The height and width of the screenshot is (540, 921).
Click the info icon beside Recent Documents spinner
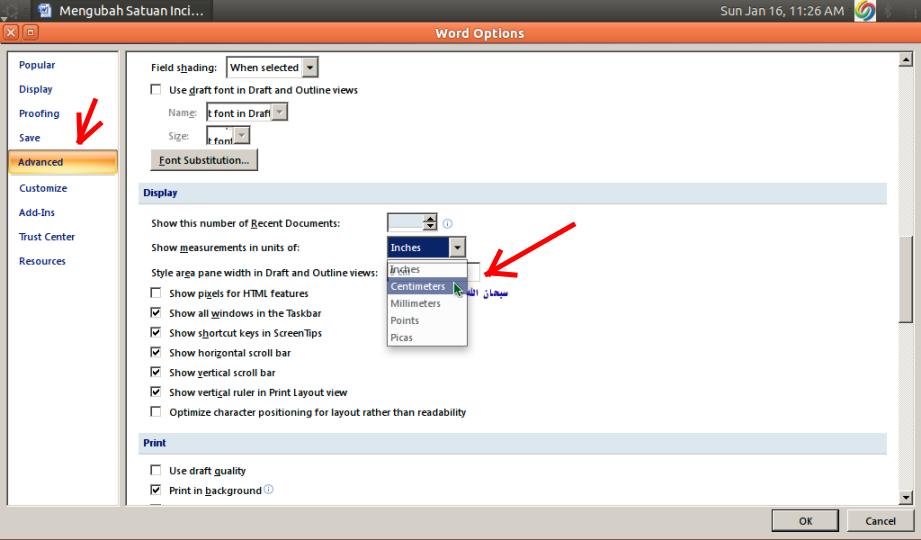(x=448, y=223)
